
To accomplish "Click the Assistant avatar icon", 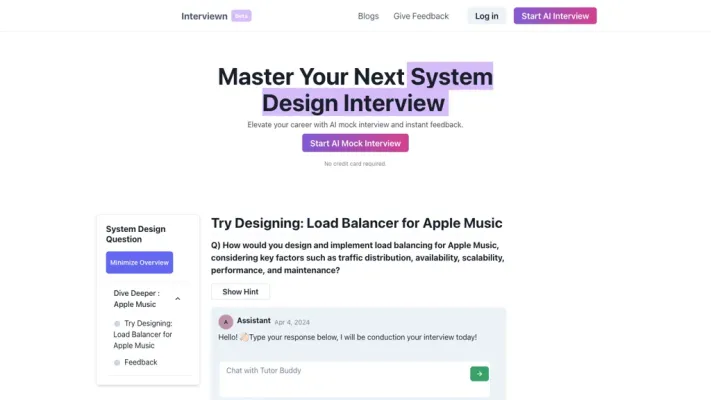I will pyautogui.click(x=226, y=322).
